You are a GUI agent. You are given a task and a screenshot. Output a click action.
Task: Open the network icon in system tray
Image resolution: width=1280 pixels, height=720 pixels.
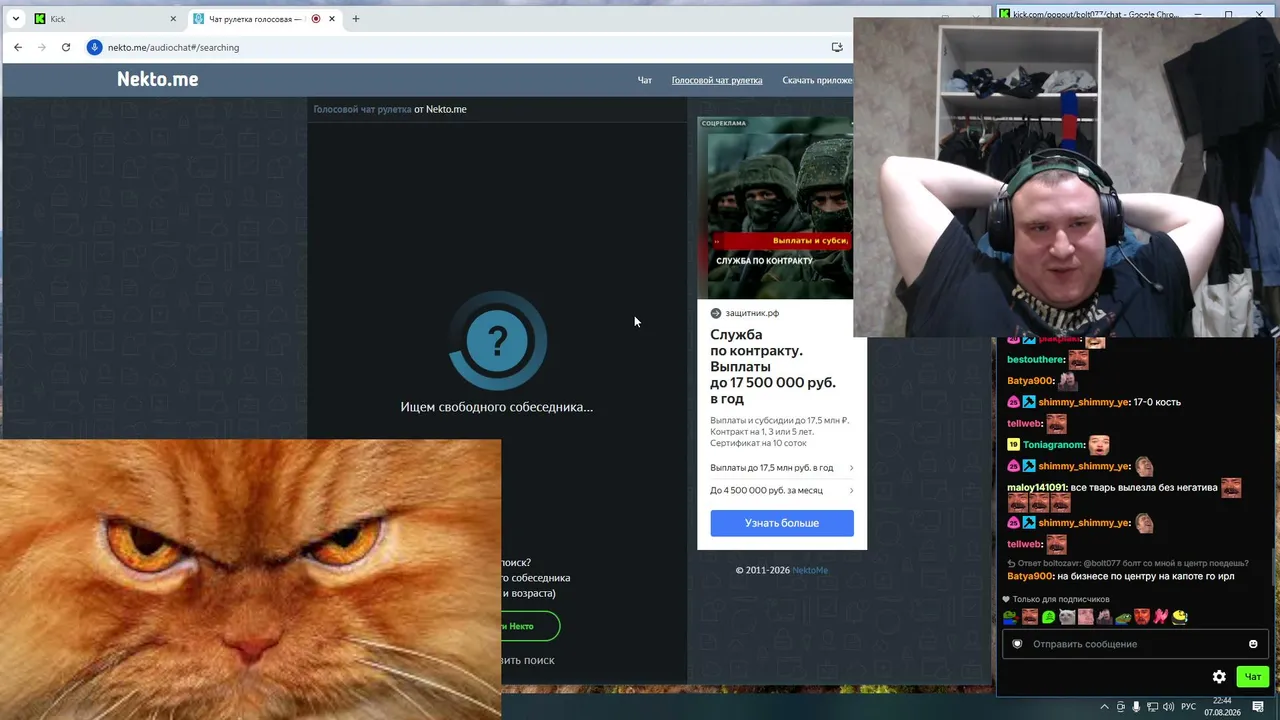click(1153, 707)
